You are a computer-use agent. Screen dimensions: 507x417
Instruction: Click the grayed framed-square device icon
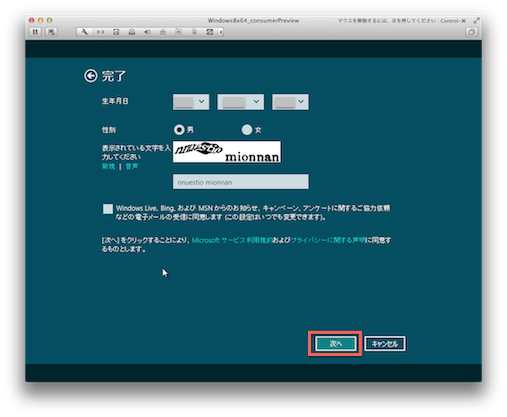(x=178, y=32)
